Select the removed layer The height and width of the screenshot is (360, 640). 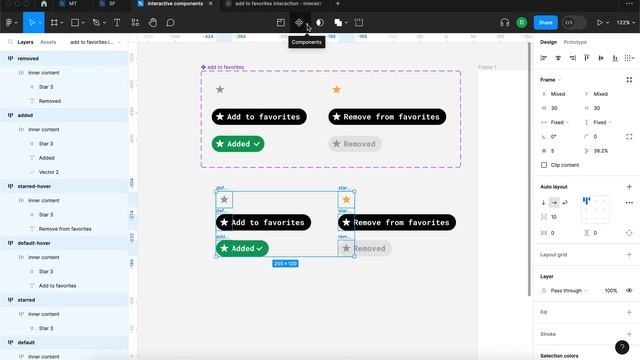pos(64,58)
